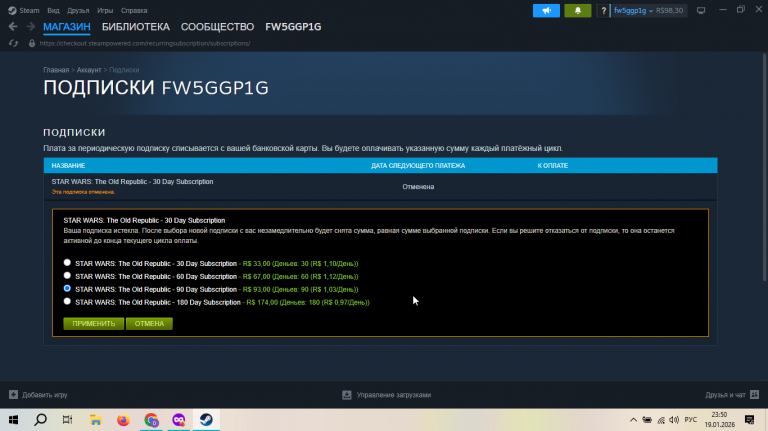Go forward with the right arrow
This screenshot has width=768, height=431.
click(30, 26)
